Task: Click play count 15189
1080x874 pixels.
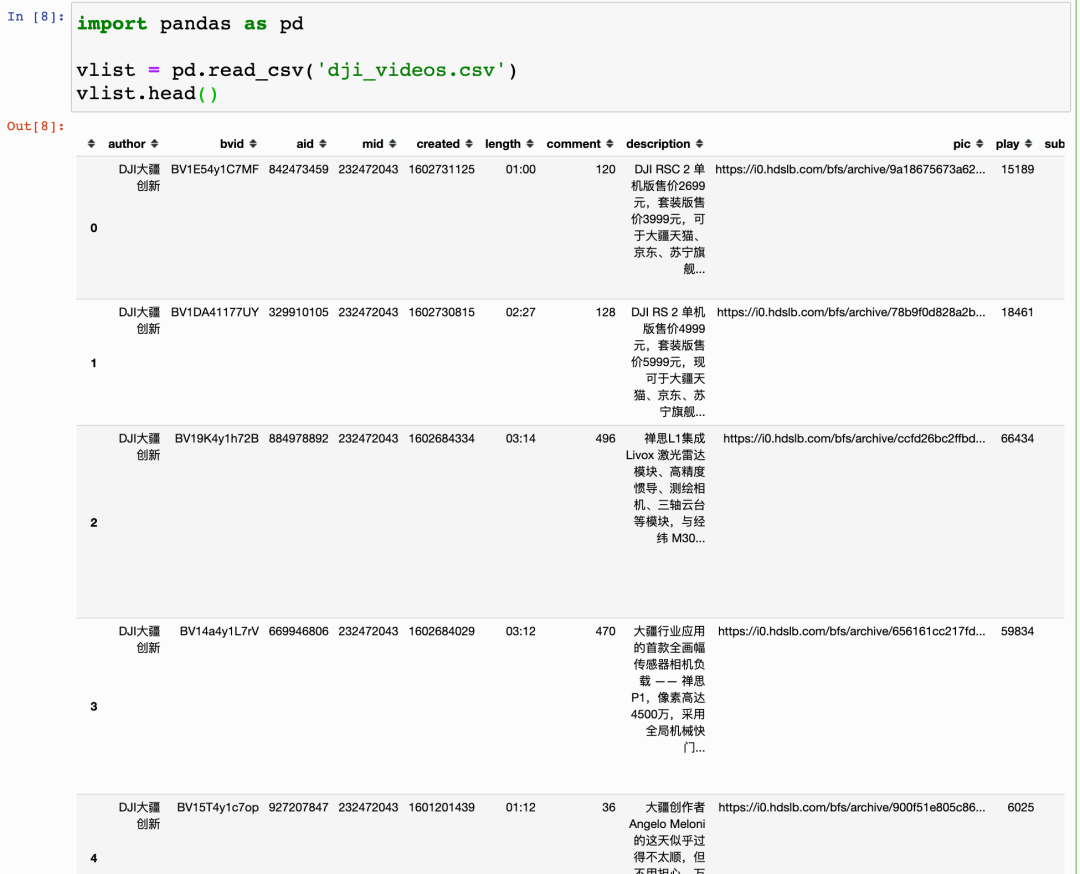Action: coord(1017,169)
